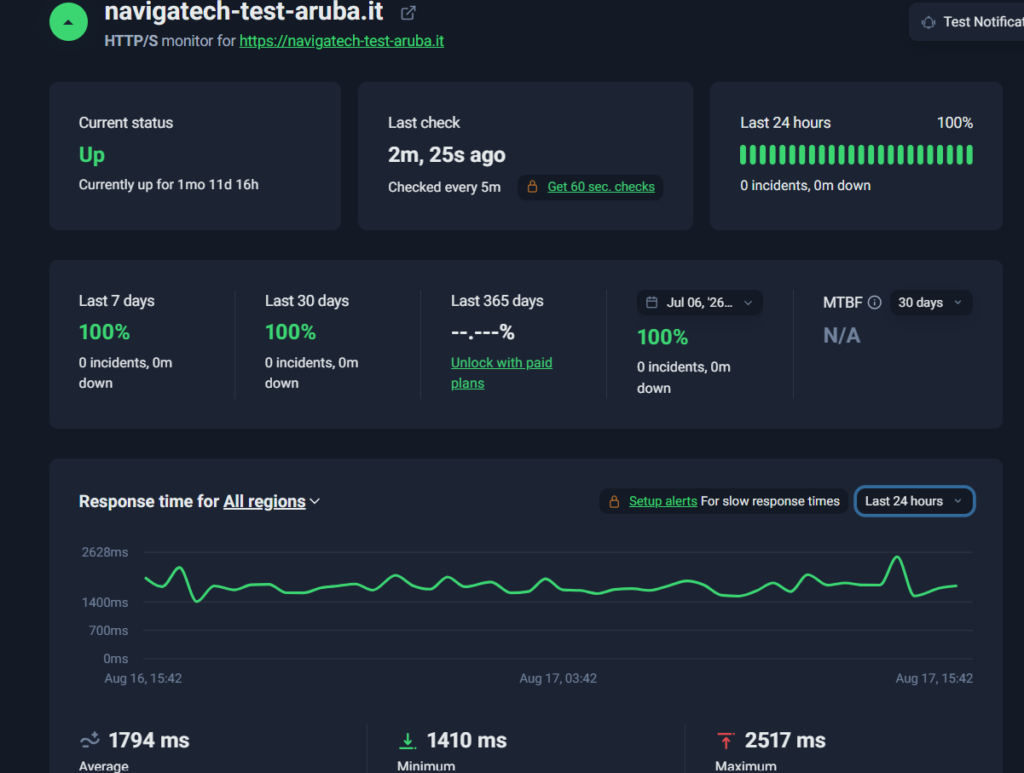
Task: Click the response time spike near Aug 17, 15:42
Action: (x=898, y=559)
